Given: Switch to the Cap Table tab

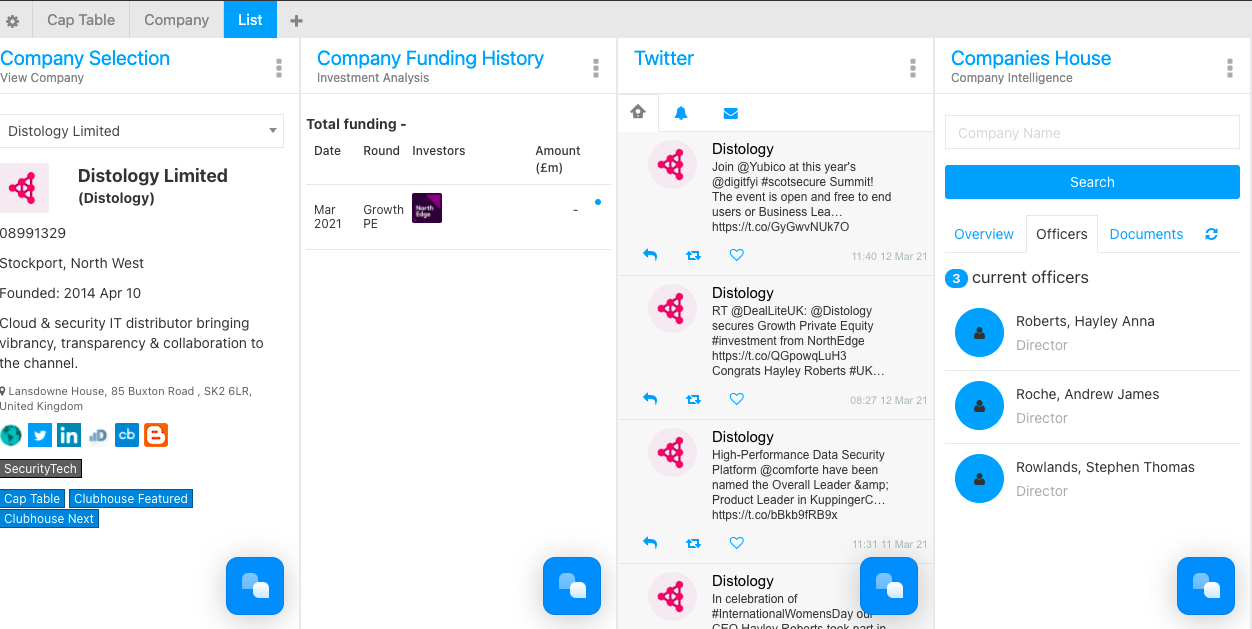Looking at the screenshot, I should pos(81,19).
